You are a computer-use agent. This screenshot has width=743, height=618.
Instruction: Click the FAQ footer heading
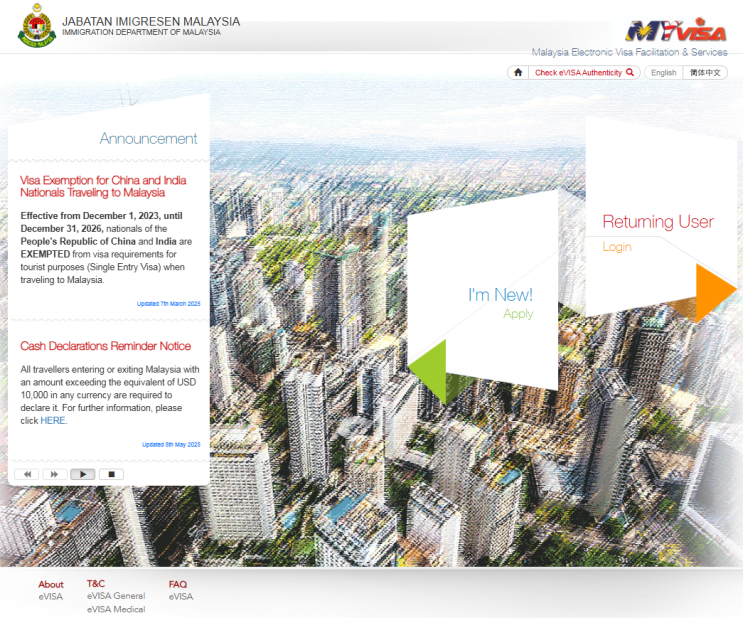point(178,584)
